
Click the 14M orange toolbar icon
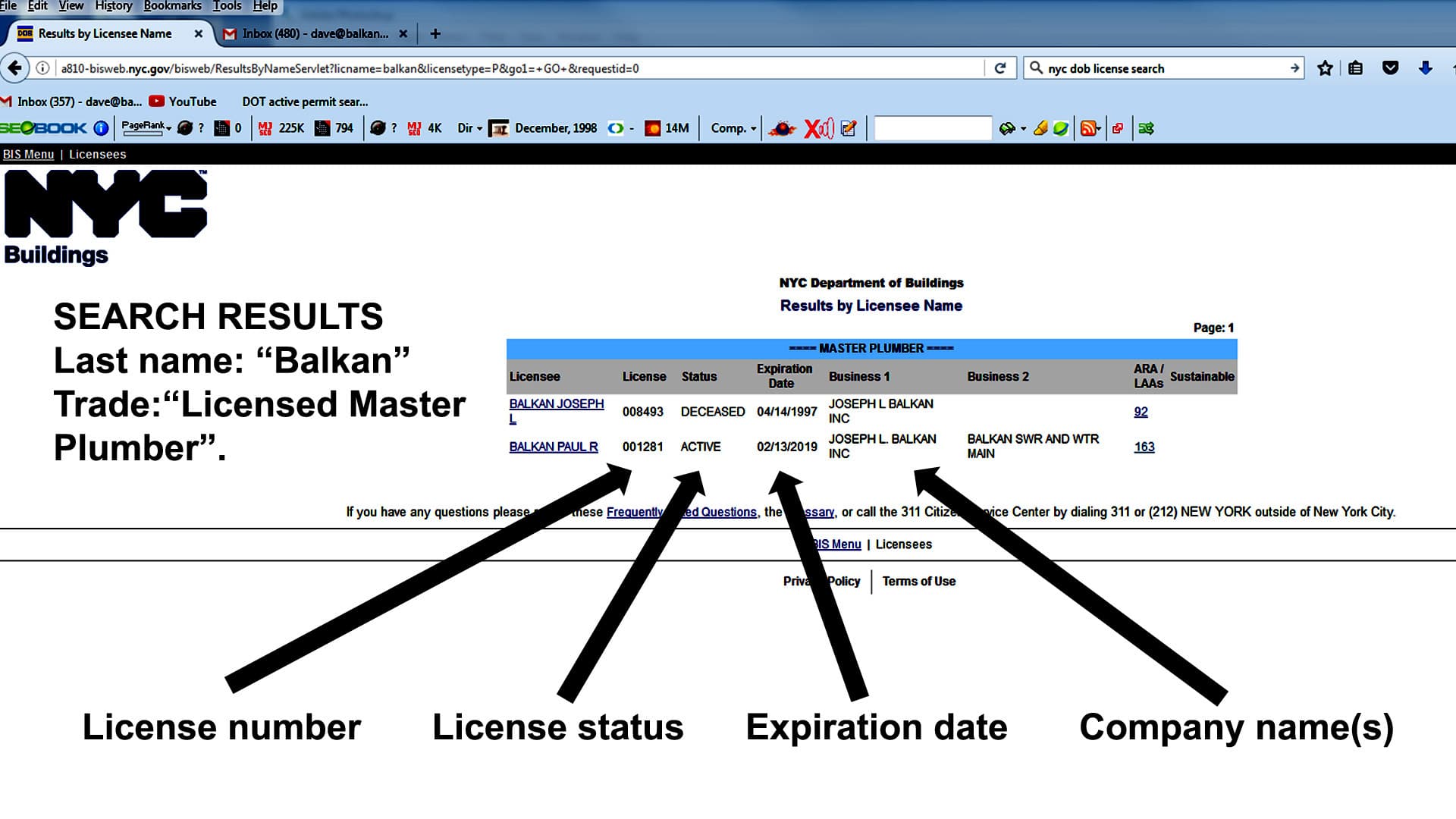click(652, 128)
